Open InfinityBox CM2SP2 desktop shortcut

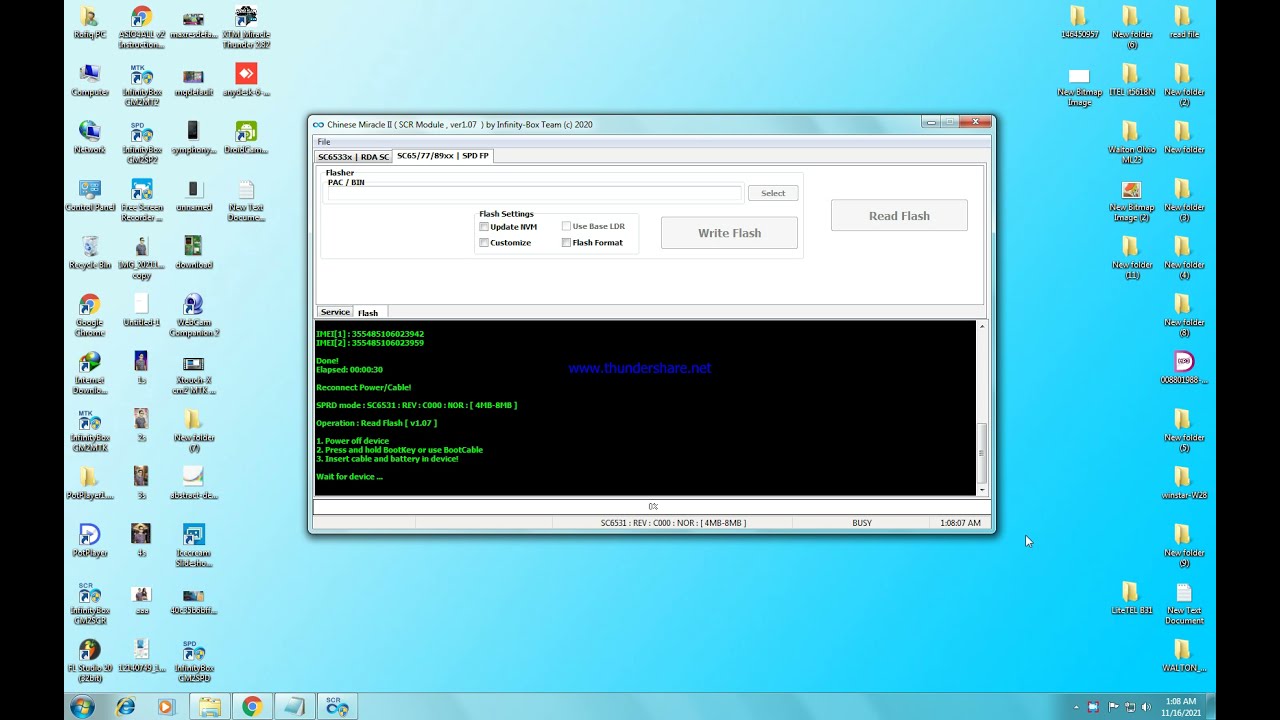[x=142, y=143]
